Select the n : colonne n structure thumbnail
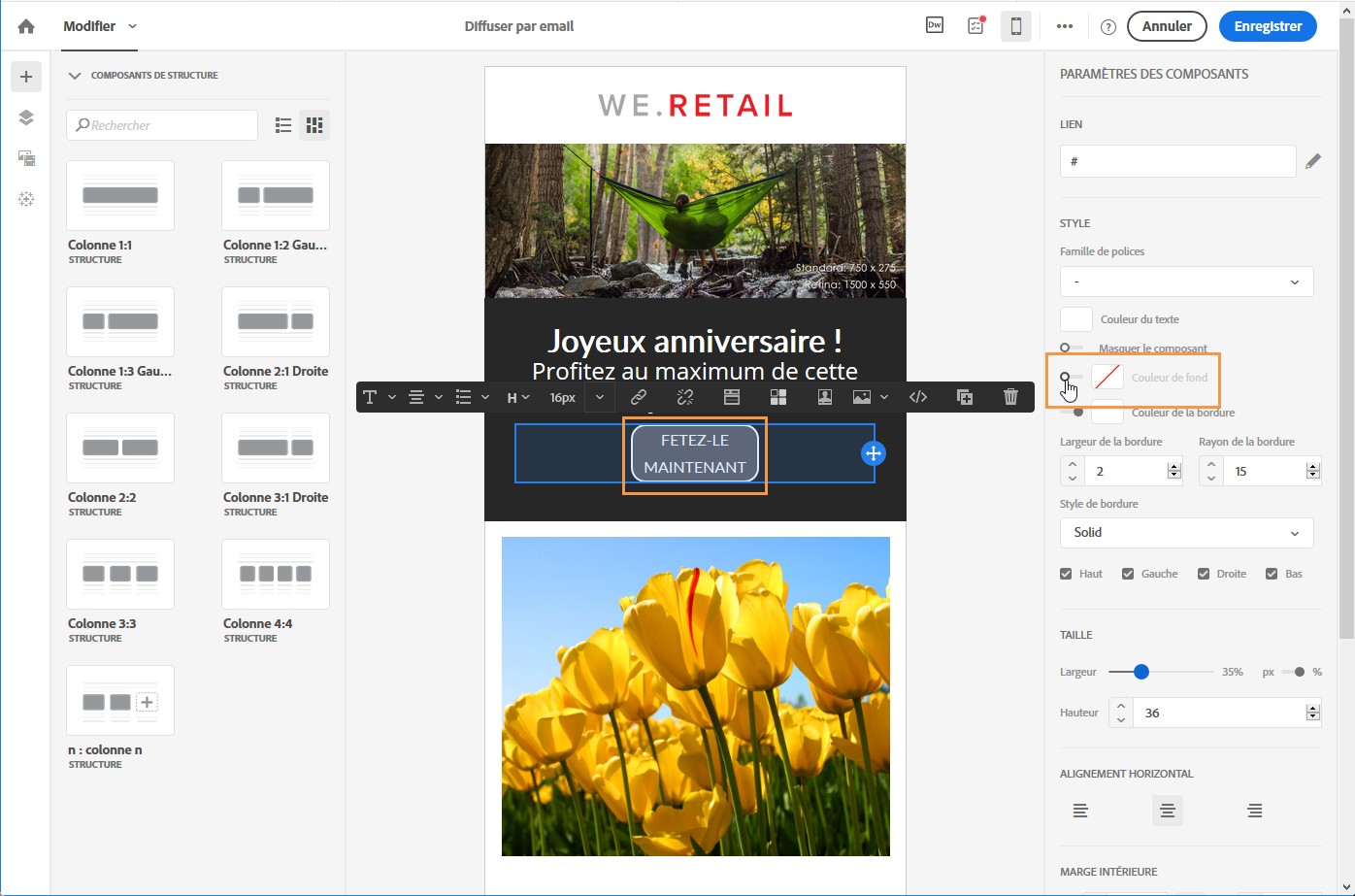The width and height of the screenshot is (1355, 896). click(120, 700)
